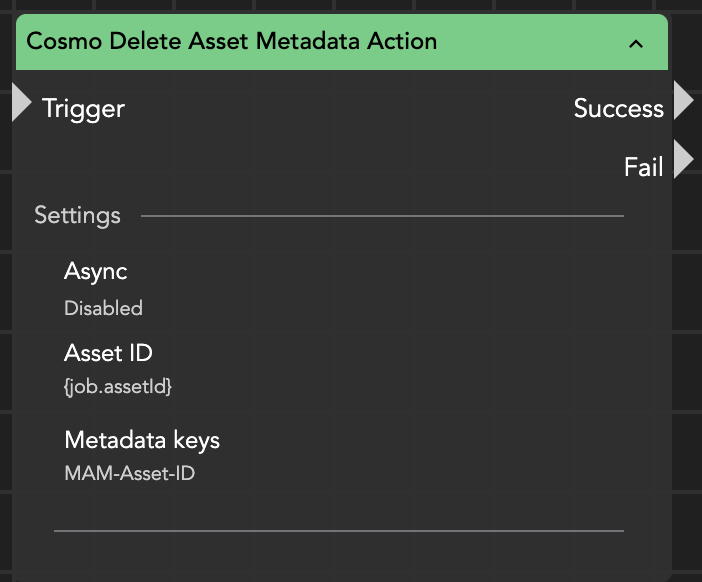Click the Success output port arrow
Viewport: 702px width, 582px height.
coord(683,101)
